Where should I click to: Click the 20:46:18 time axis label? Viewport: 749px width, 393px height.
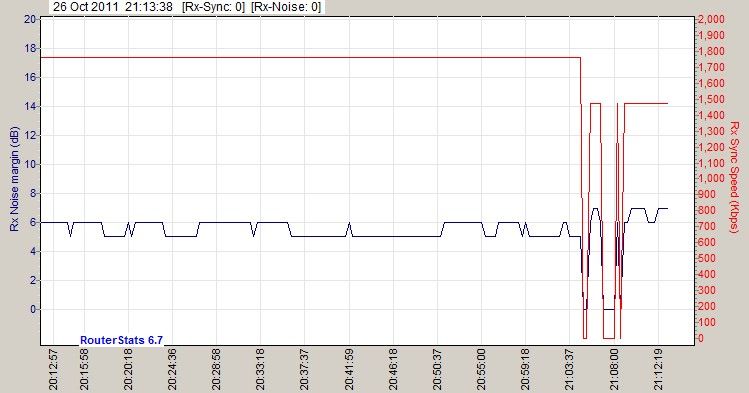[393, 370]
